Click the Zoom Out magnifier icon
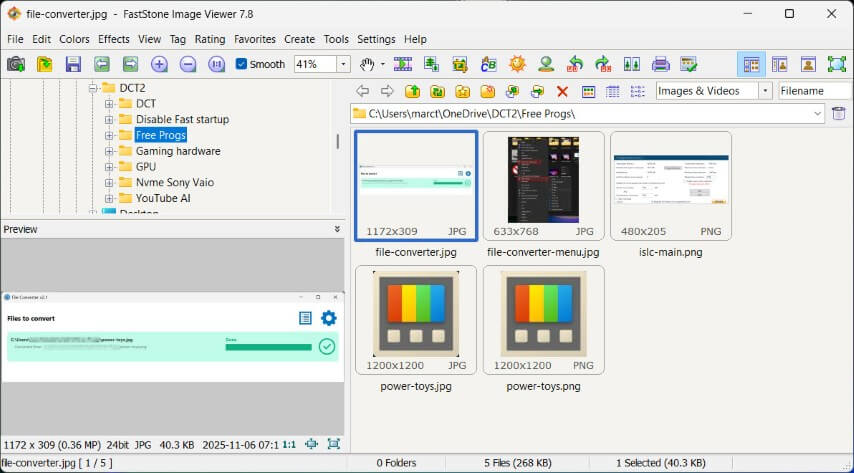Viewport: 854px width, 473px height. [188, 64]
